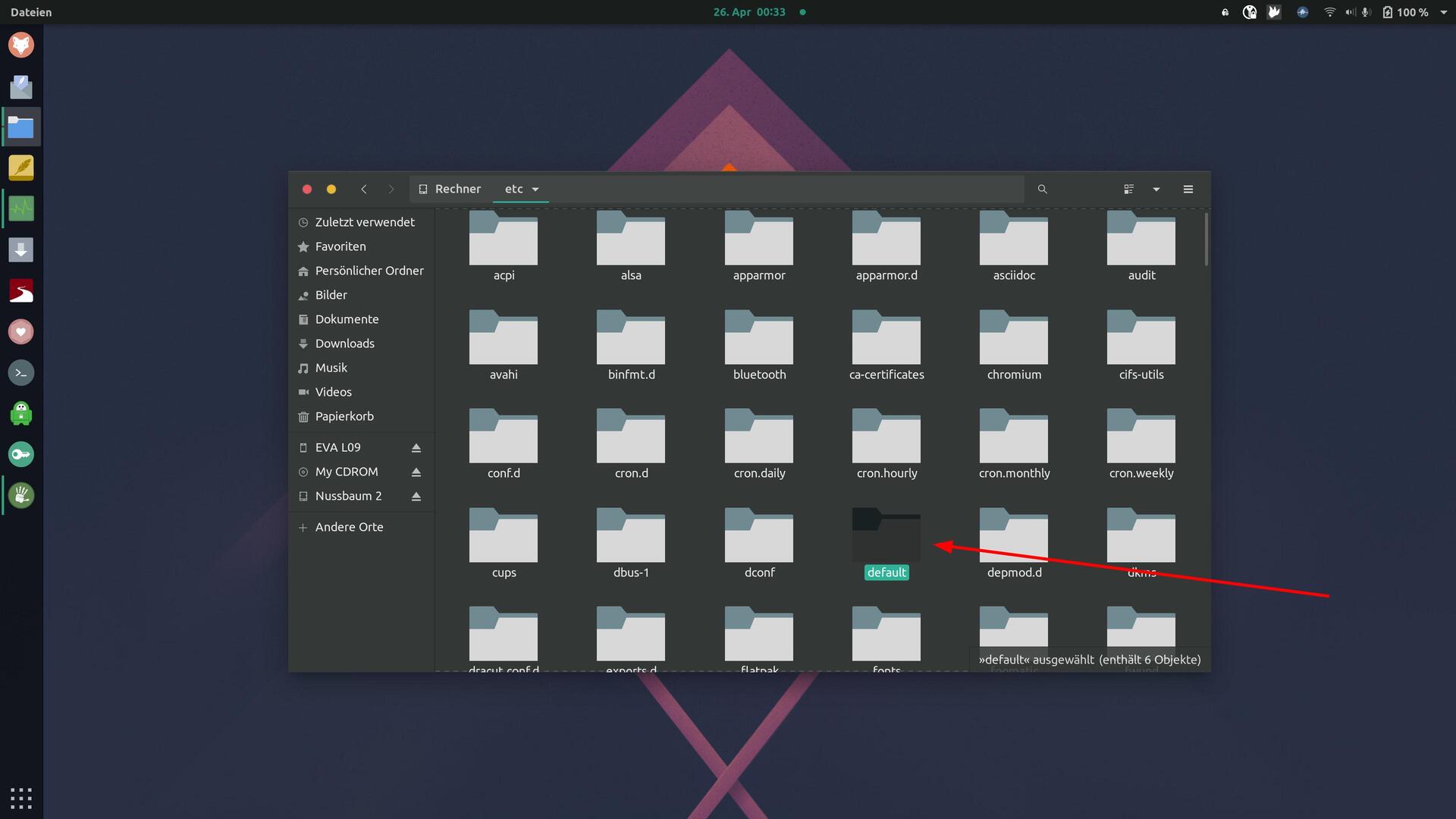Viewport: 1456px width, 819px height.
Task: Click Rechner in the path bar
Action: coord(457,190)
